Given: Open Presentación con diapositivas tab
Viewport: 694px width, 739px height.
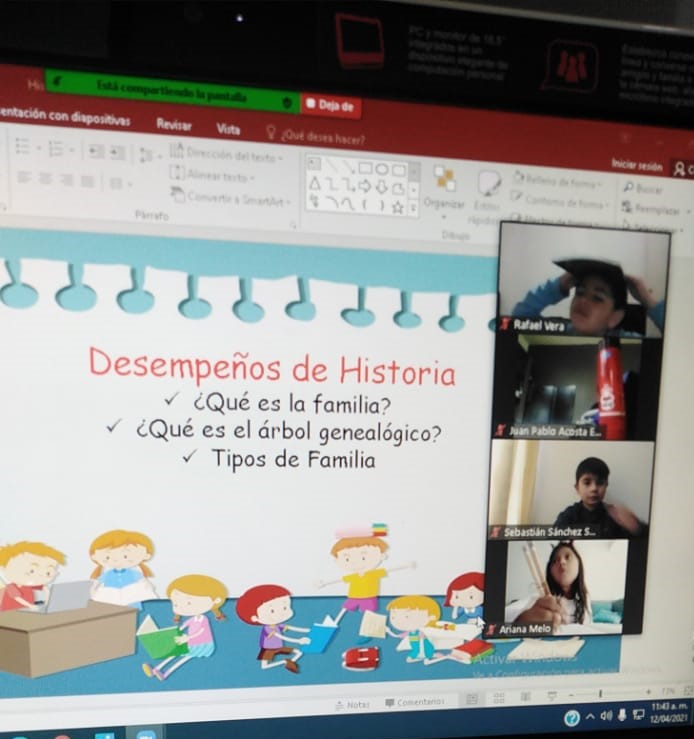Looking at the screenshot, I should 65,116.
